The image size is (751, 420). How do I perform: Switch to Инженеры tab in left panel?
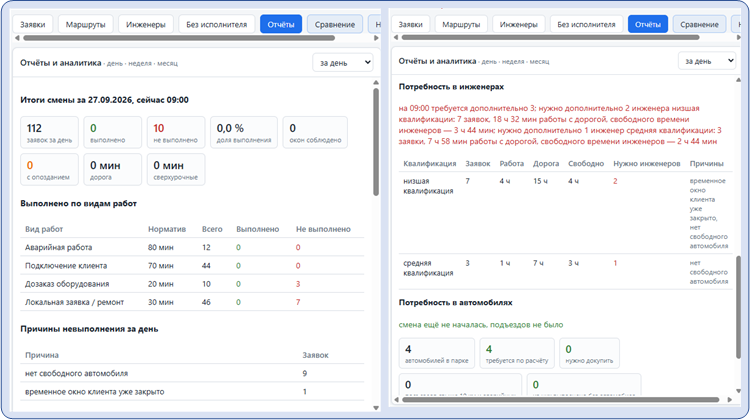(x=146, y=24)
